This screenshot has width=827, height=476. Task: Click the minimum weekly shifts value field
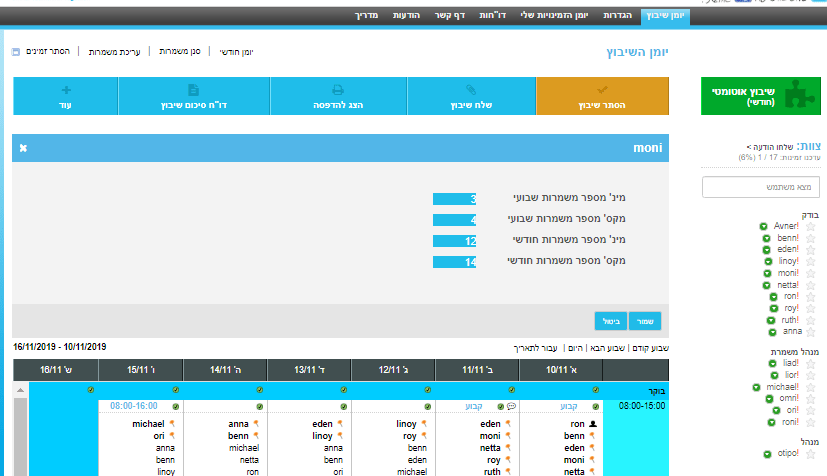point(469,199)
